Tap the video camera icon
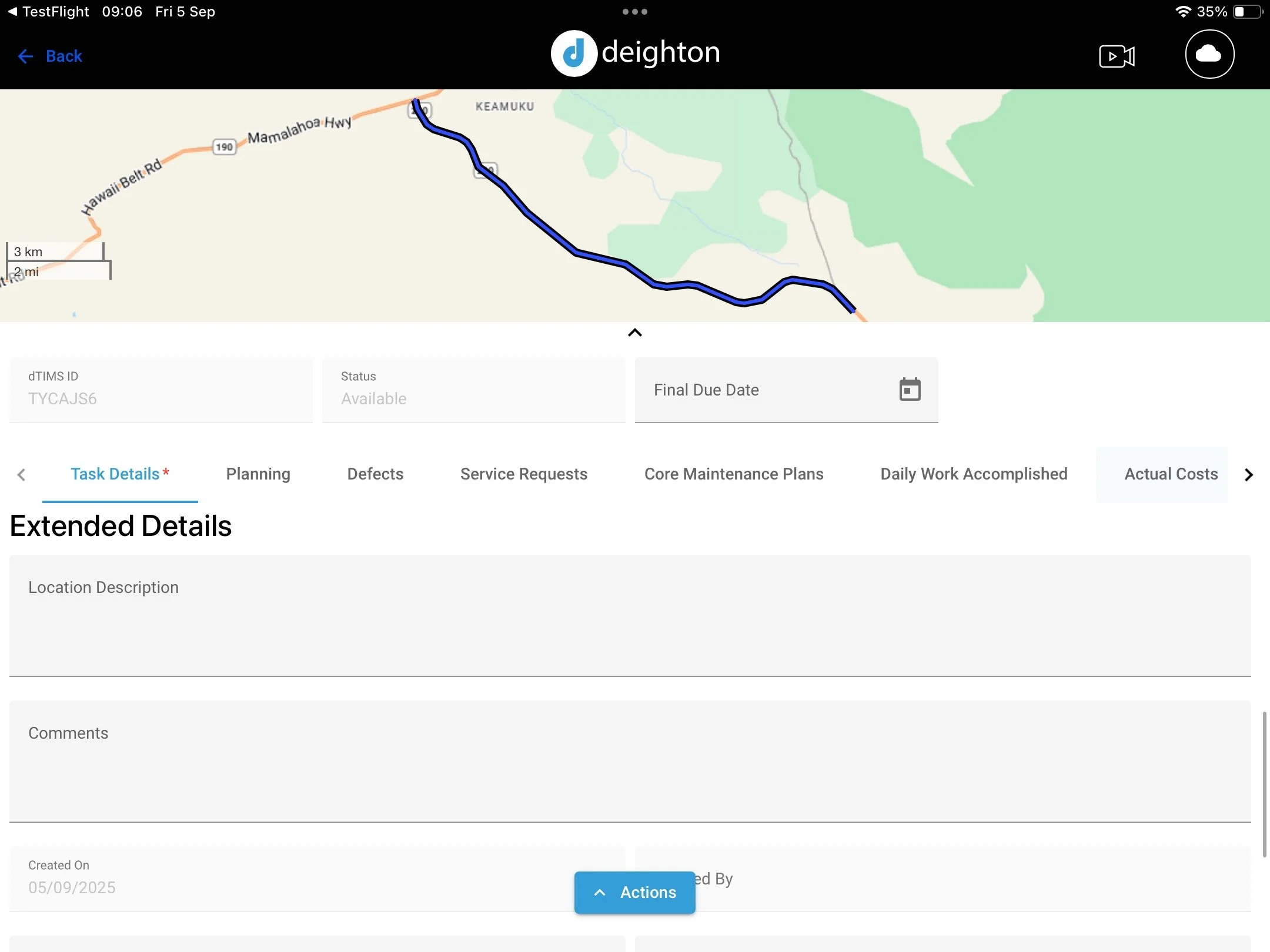This screenshot has height=952, width=1270. click(x=1116, y=56)
